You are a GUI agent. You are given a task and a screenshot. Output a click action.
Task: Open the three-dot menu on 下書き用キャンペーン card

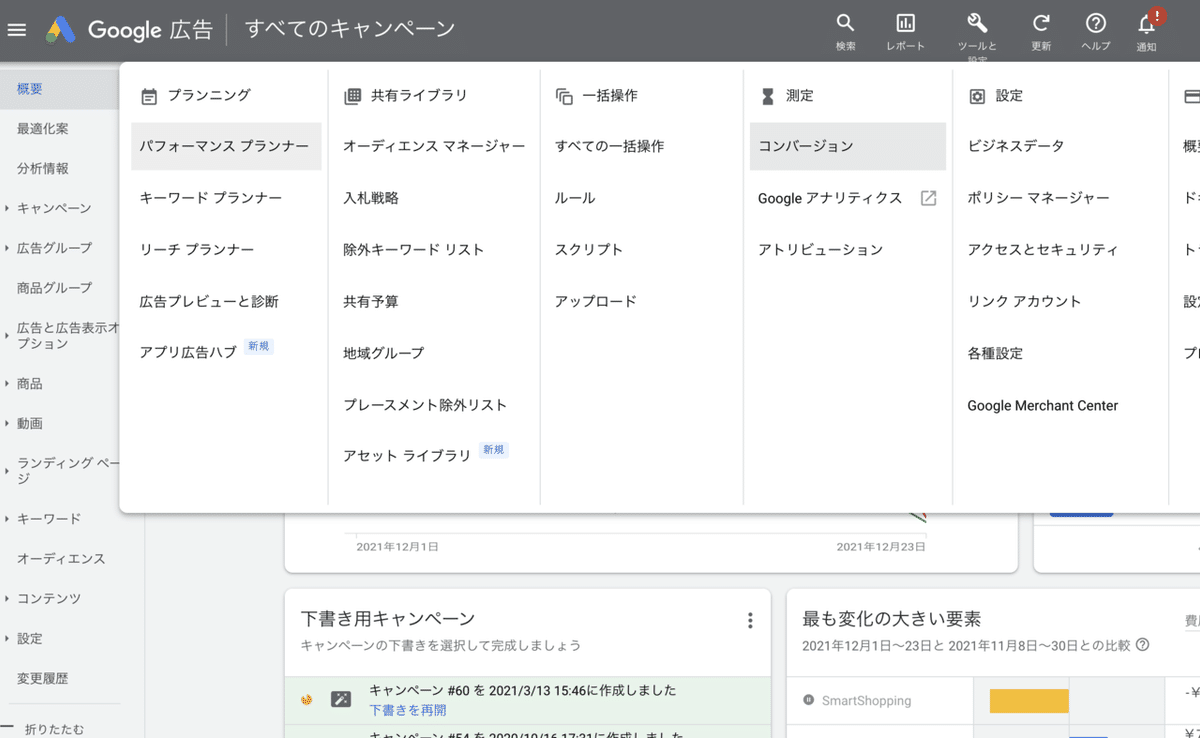[x=750, y=620]
